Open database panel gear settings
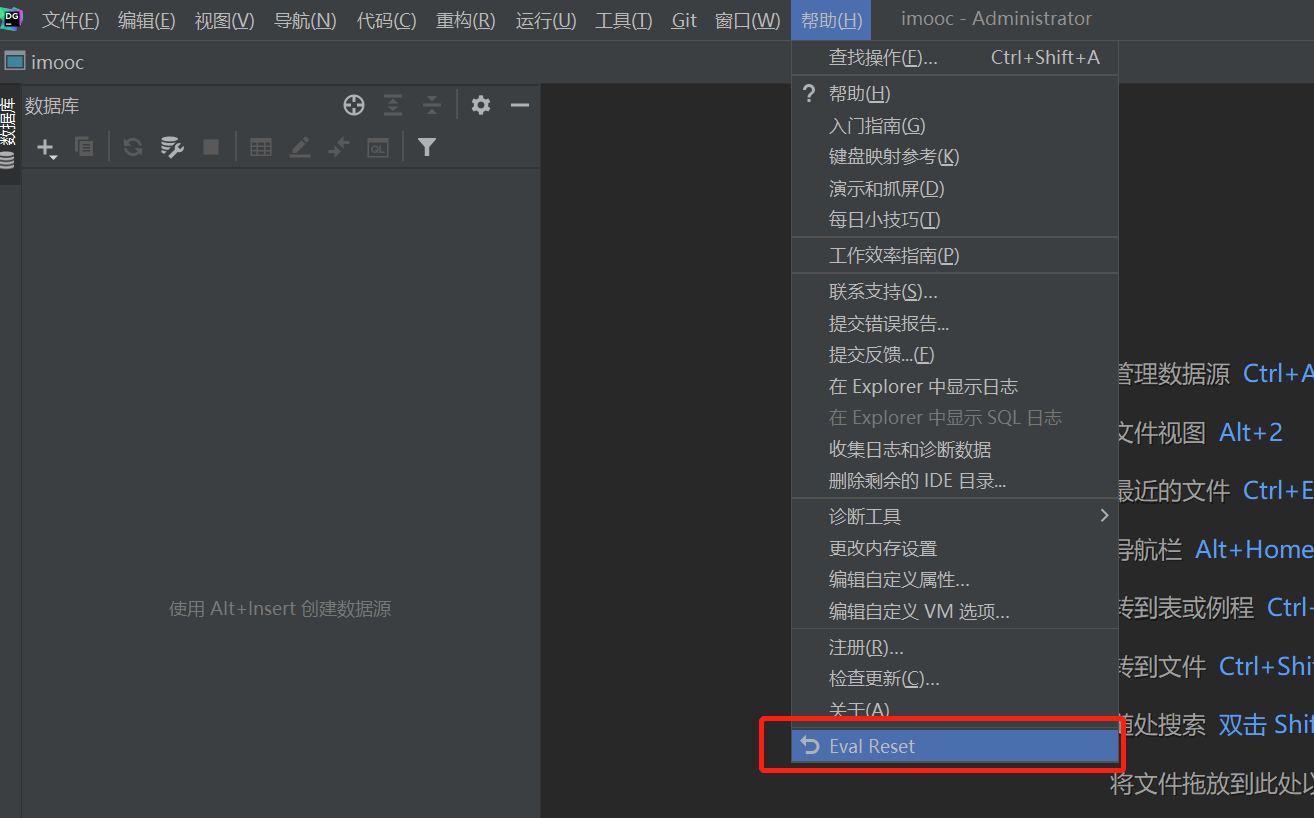Image resolution: width=1314 pixels, height=818 pixels. pyautogui.click(x=481, y=105)
